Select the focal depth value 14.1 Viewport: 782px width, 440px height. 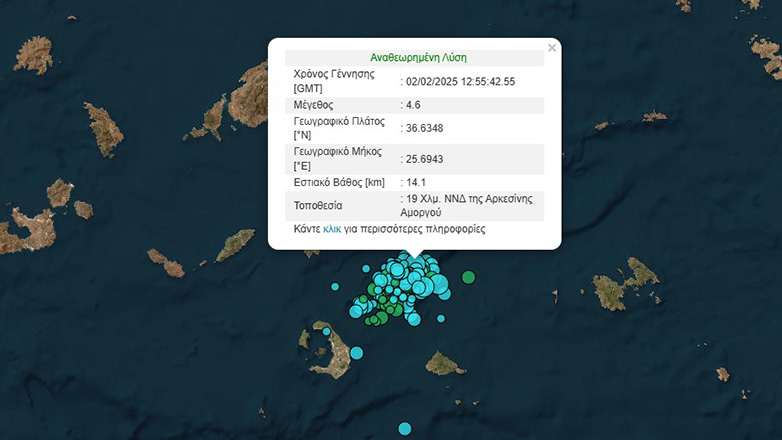(415, 182)
